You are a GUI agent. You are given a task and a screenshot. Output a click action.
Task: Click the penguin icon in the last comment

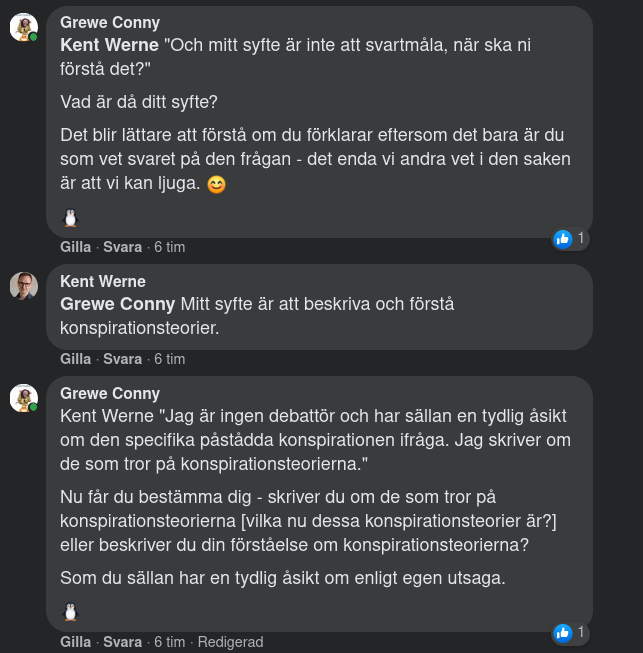point(70,611)
